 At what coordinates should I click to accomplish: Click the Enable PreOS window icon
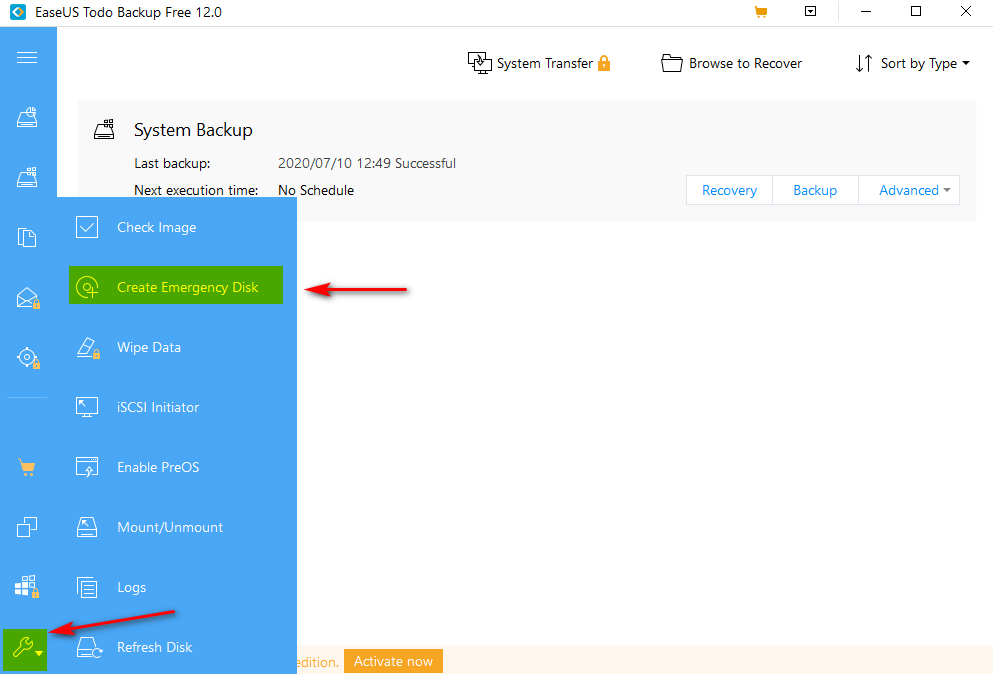click(87, 467)
